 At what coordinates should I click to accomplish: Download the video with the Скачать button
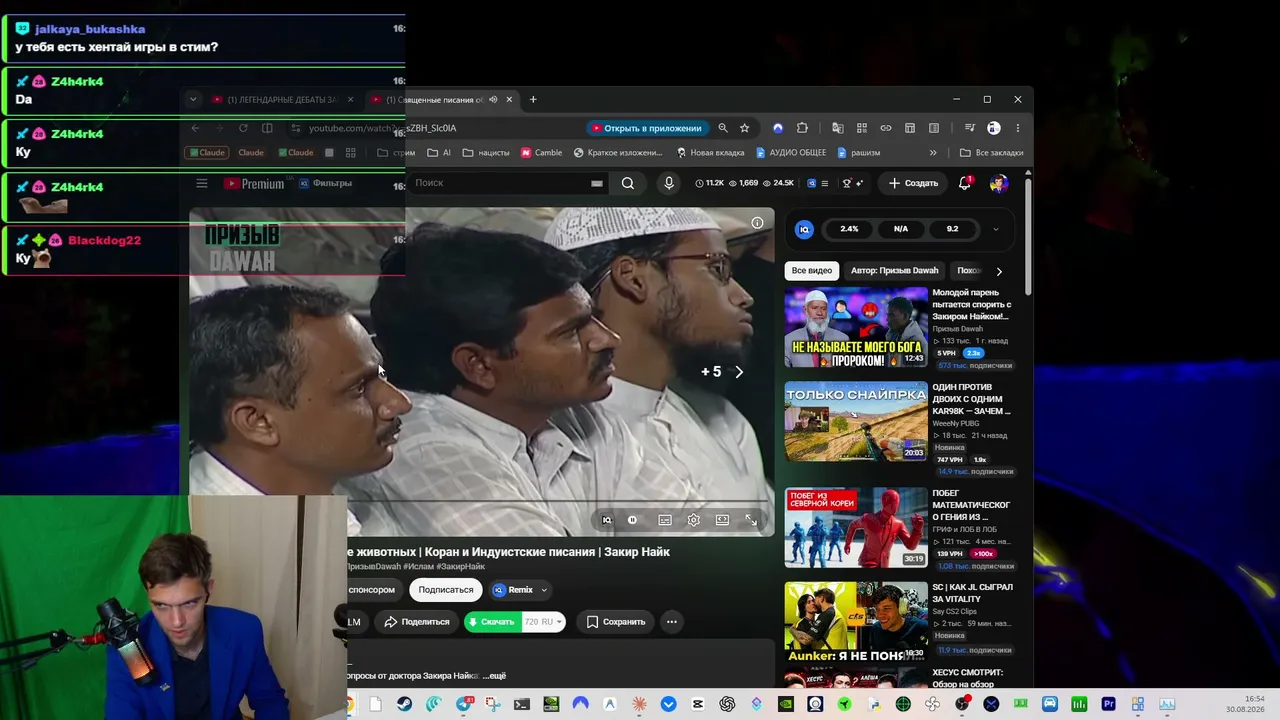click(x=493, y=622)
